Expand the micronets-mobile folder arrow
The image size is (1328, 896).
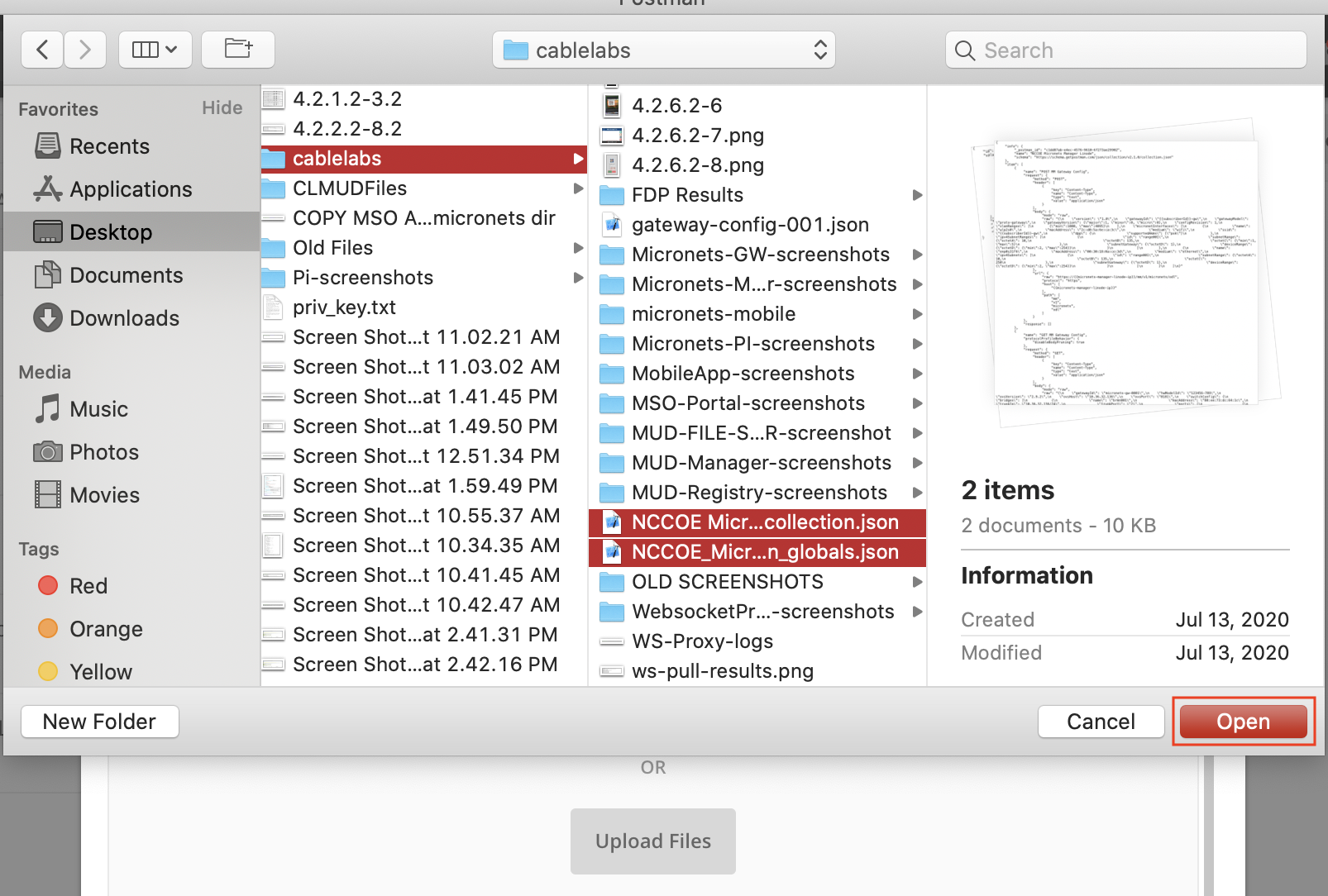pos(917,314)
